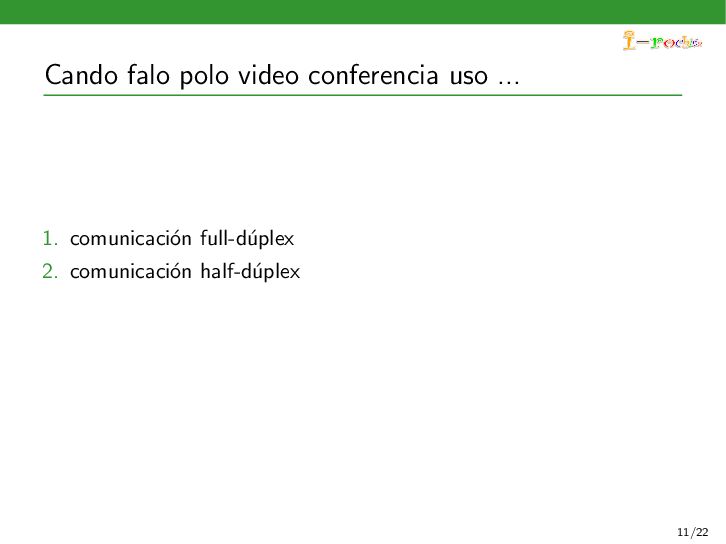Click the word conferencia in the title
Screen dimensions: 726x544
[373, 75]
